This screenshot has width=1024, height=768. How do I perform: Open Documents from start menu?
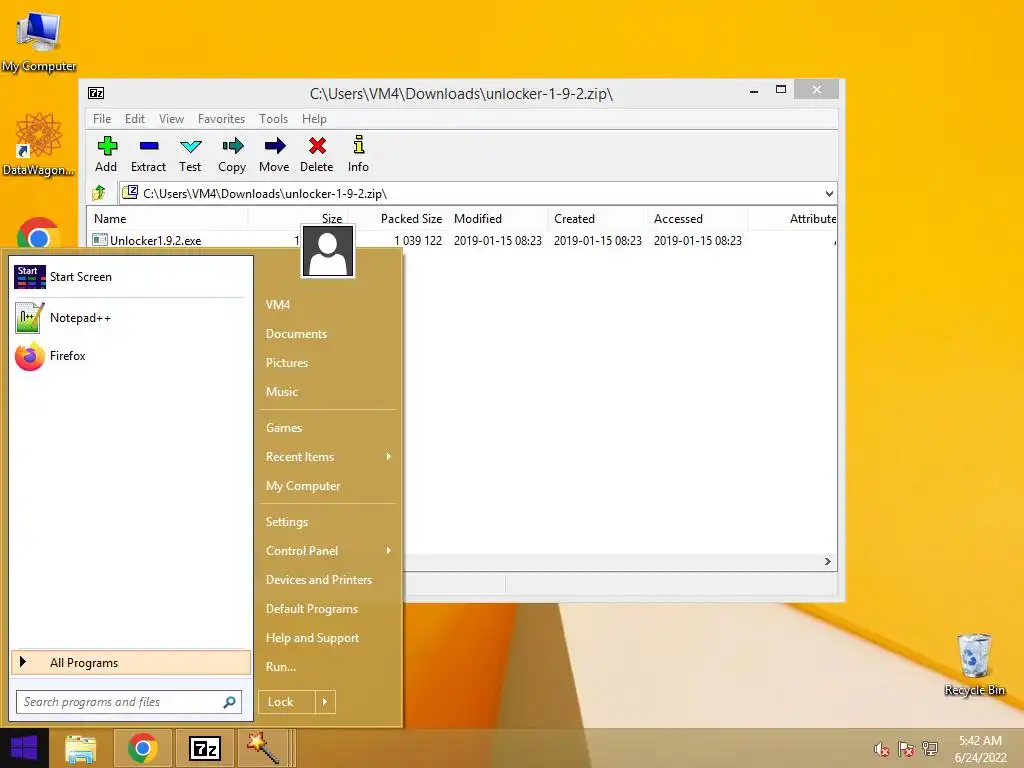pos(296,334)
